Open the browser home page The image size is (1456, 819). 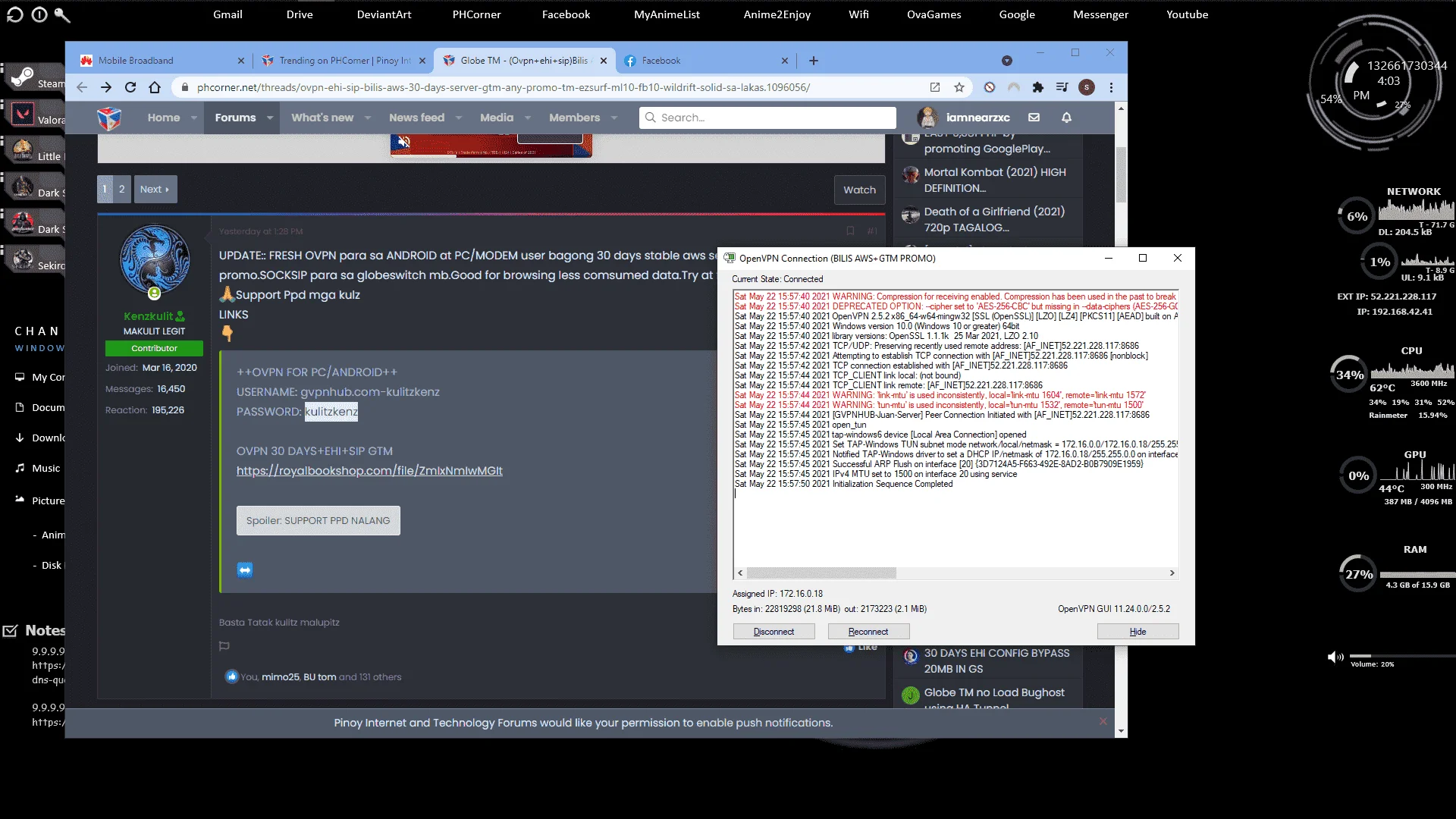155,87
